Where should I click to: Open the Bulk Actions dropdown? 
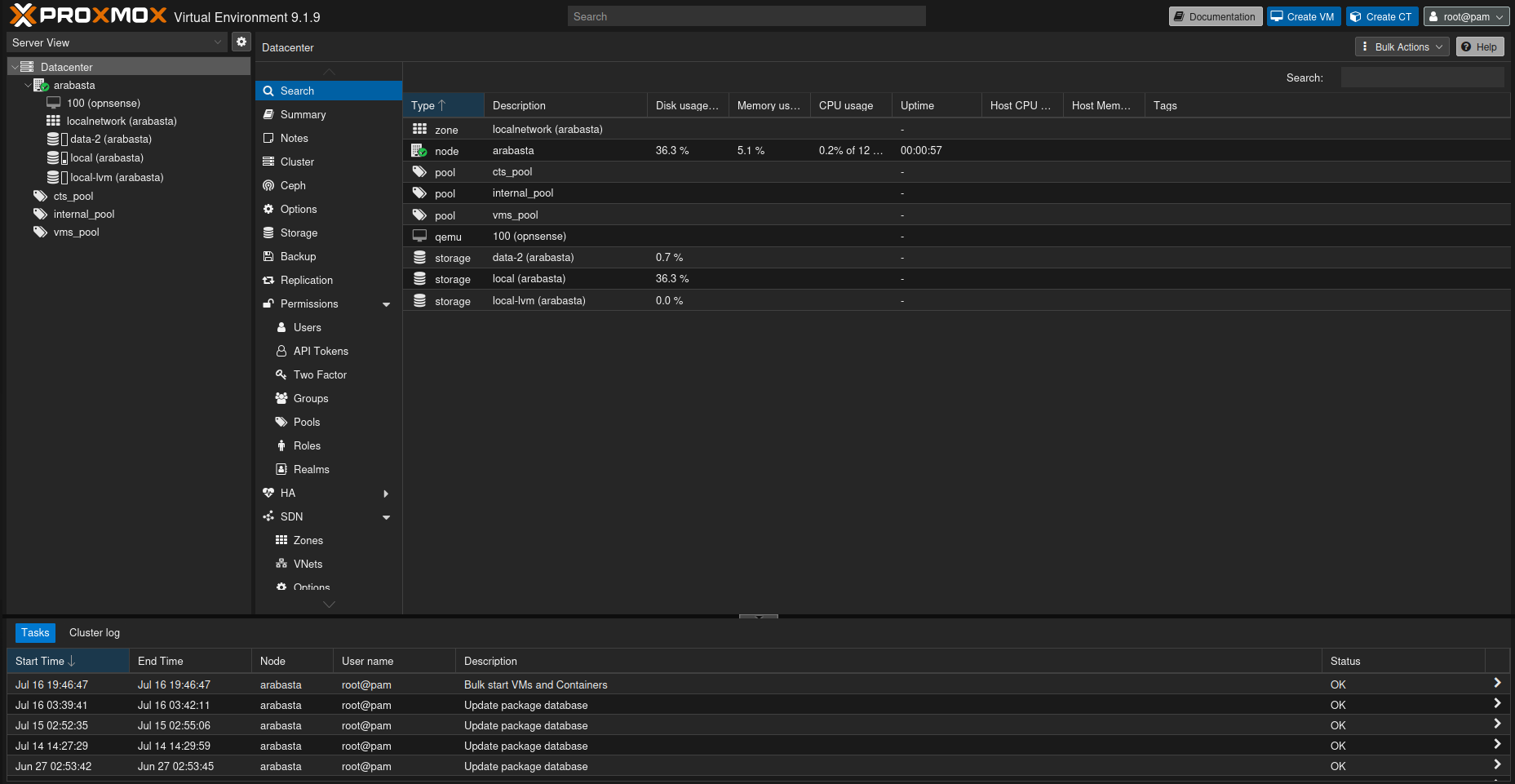pyautogui.click(x=1402, y=47)
